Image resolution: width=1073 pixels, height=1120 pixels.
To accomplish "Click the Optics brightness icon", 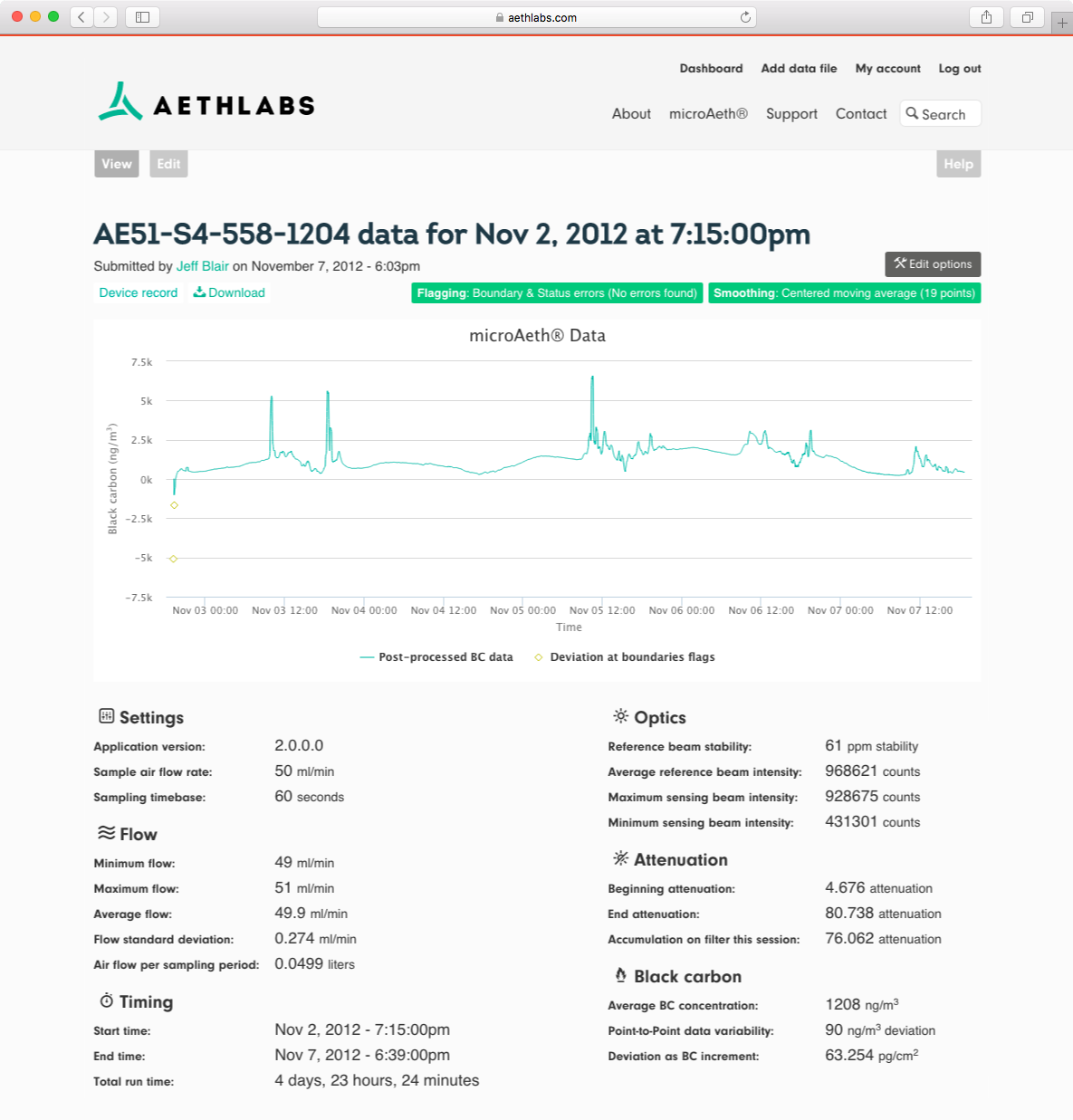I will (x=620, y=715).
